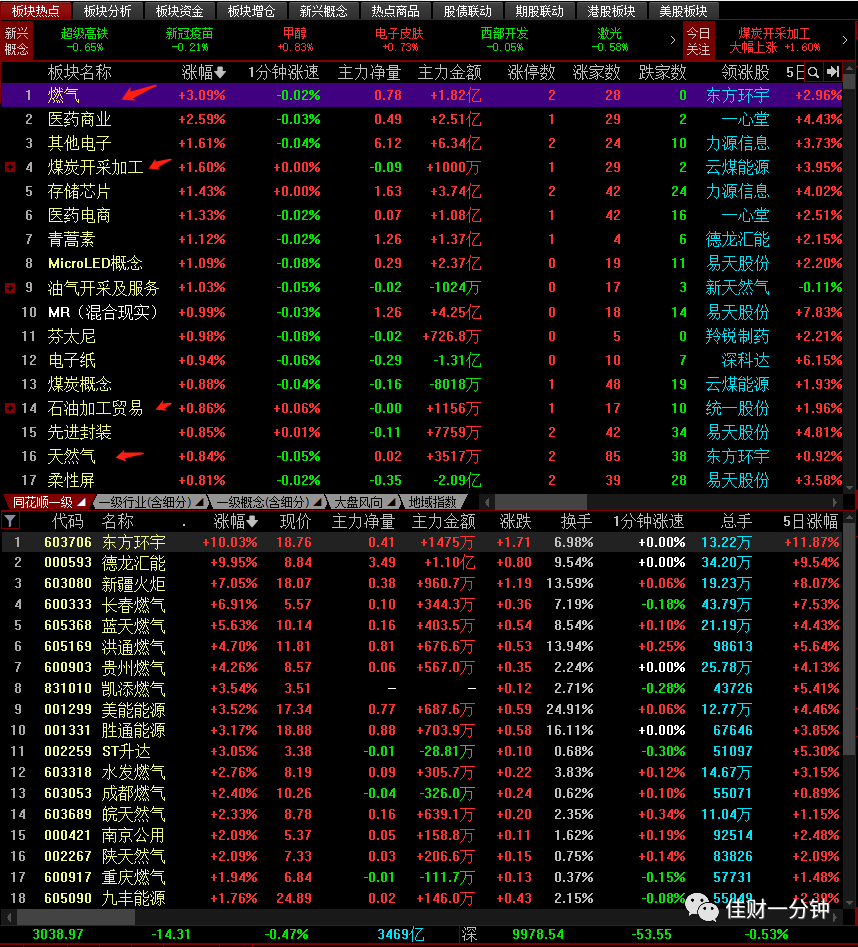Open stock 603080 新疆火炬 row
Screen dimensions: 858x947
pyautogui.click(x=423, y=583)
